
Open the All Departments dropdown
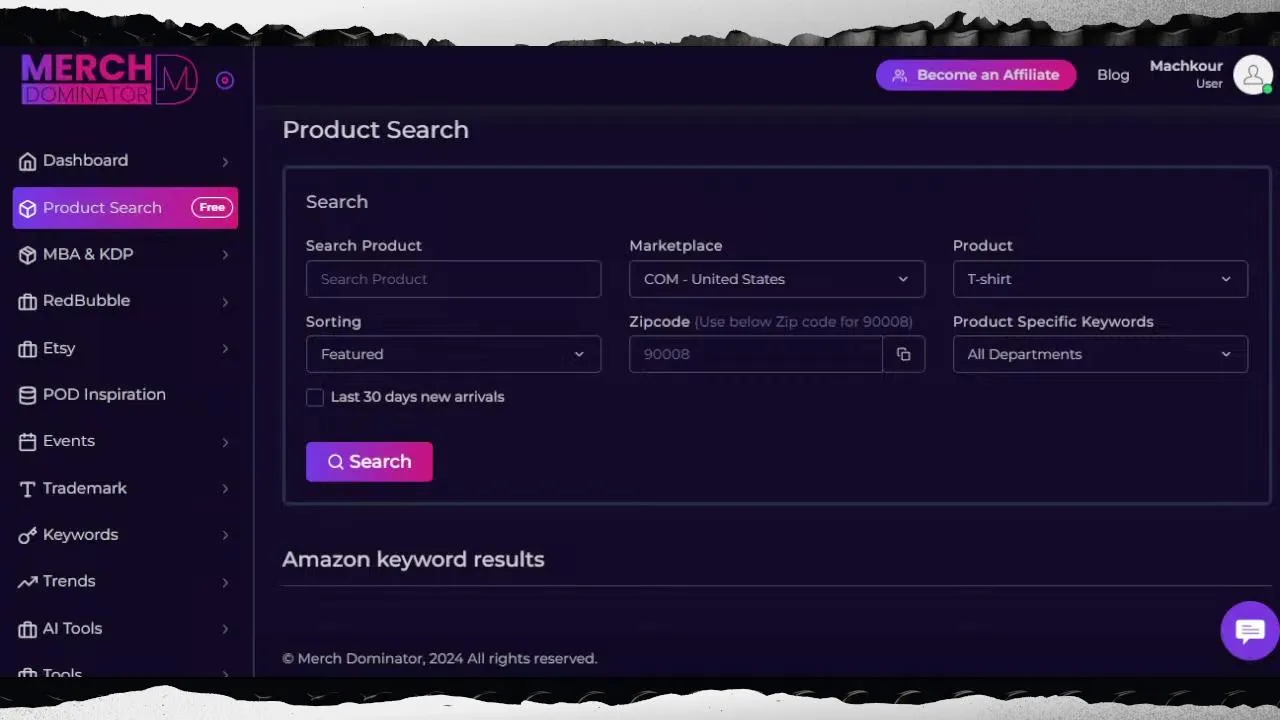point(1099,354)
